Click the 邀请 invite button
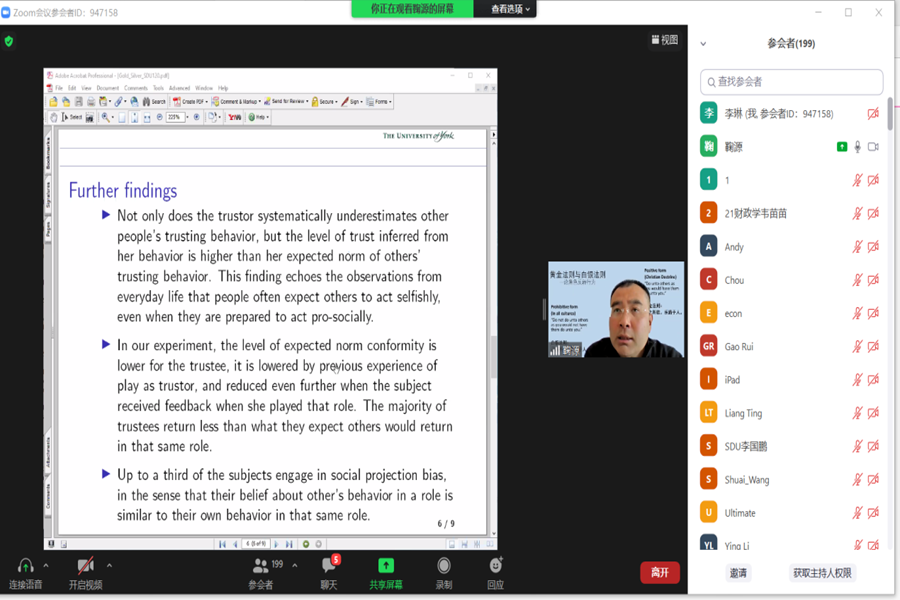This screenshot has width=900, height=600. 738,573
